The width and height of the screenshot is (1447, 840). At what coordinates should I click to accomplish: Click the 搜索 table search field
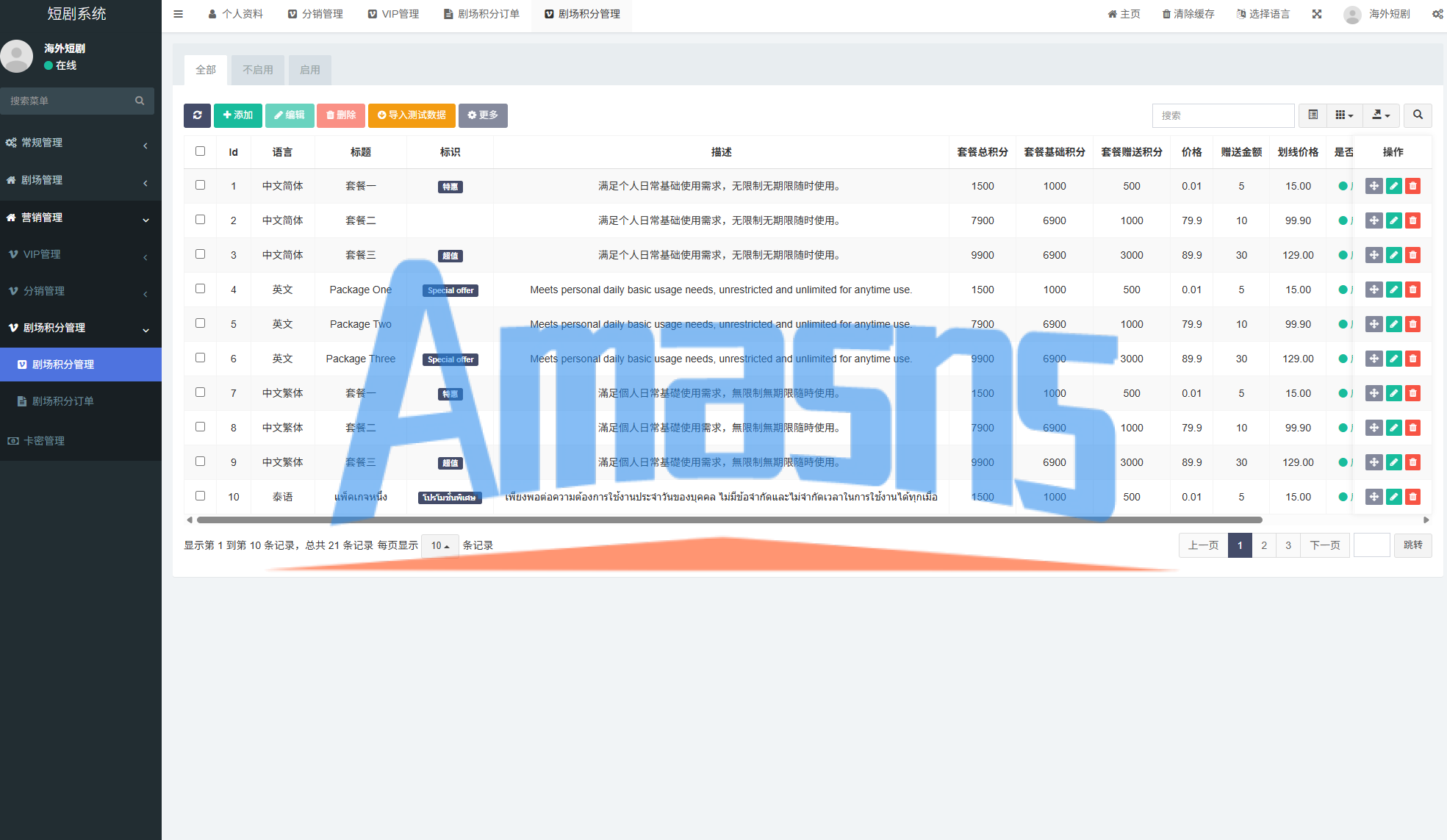[1223, 115]
